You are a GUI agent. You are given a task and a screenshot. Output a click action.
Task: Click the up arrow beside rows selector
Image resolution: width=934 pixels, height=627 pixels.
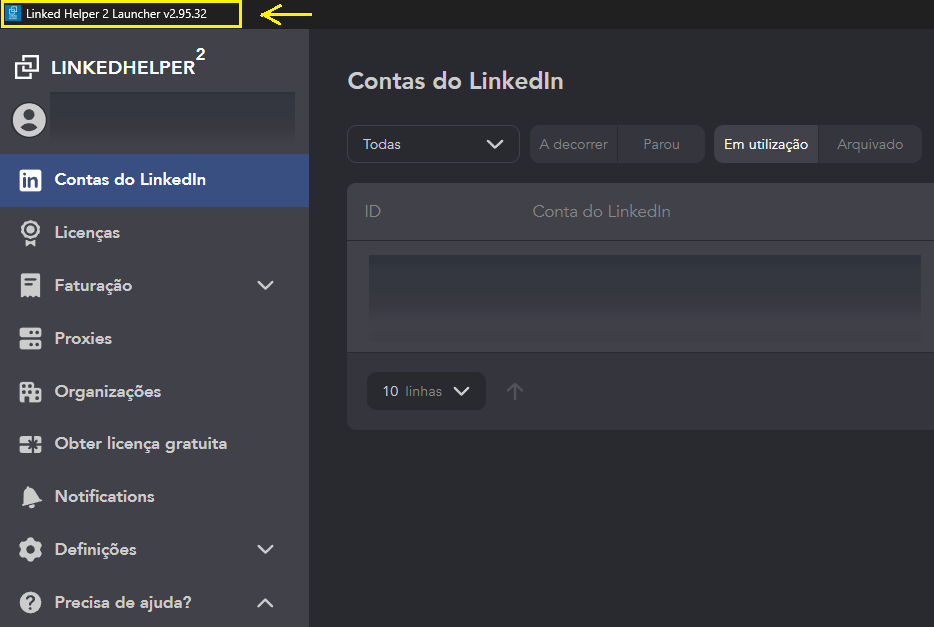pyautogui.click(x=515, y=391)
